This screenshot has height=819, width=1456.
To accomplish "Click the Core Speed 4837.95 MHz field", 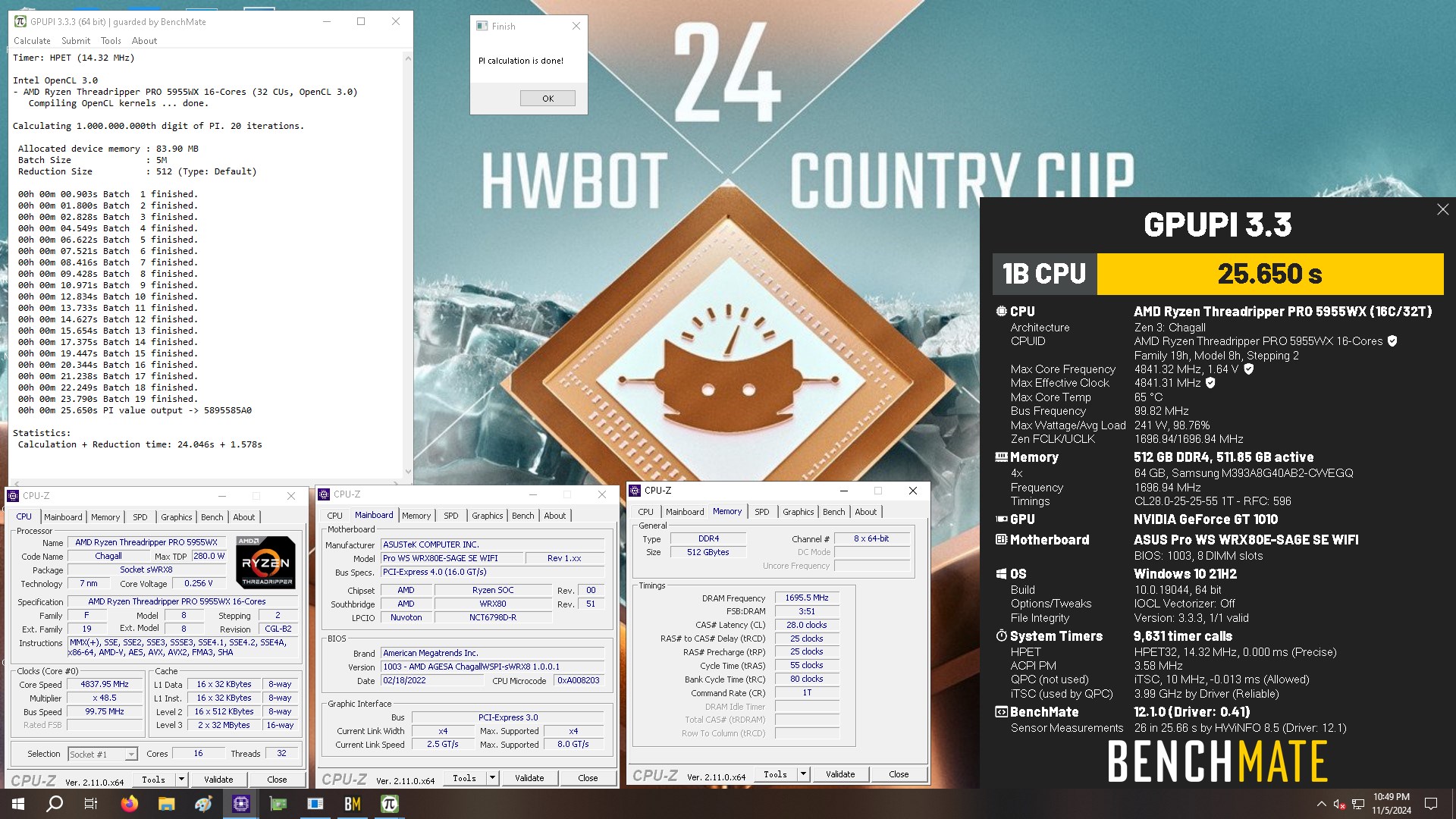I will pos(105,684).
